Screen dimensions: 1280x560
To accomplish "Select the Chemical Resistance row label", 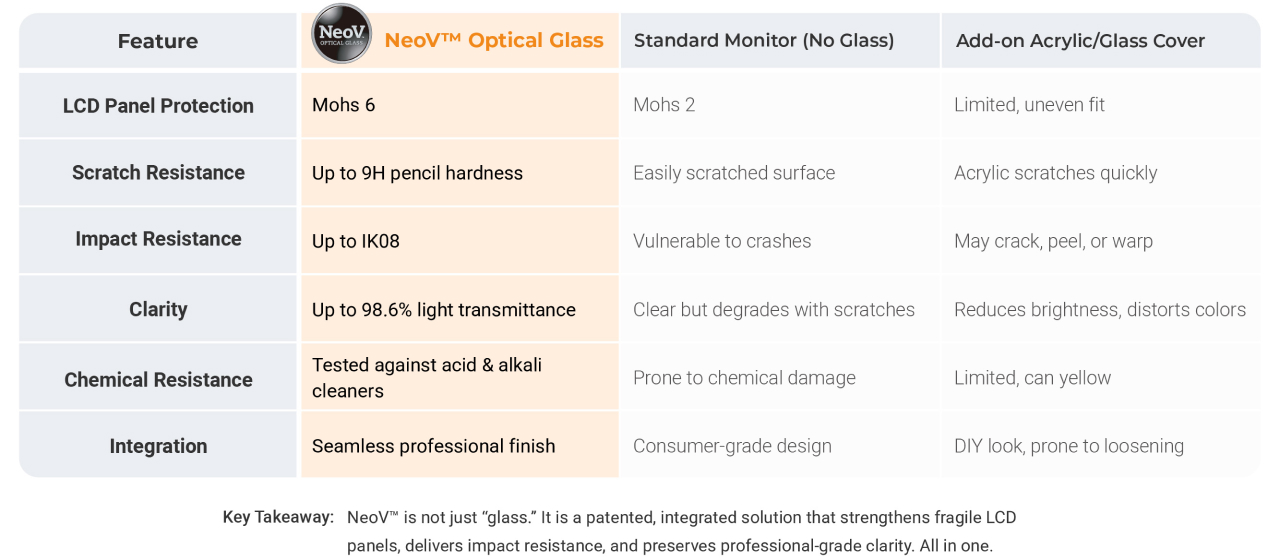I will pyautogui.click(x=158, y=380).
